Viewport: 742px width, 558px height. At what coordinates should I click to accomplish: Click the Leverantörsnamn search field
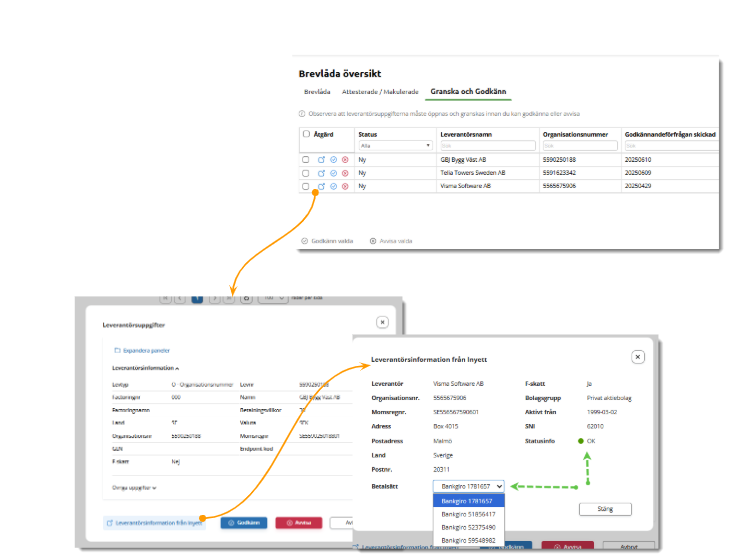[x=485, y=145]
